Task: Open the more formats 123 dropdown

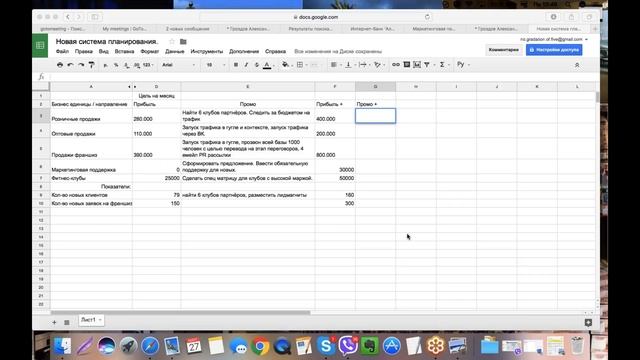Action: tap(148, 65)
